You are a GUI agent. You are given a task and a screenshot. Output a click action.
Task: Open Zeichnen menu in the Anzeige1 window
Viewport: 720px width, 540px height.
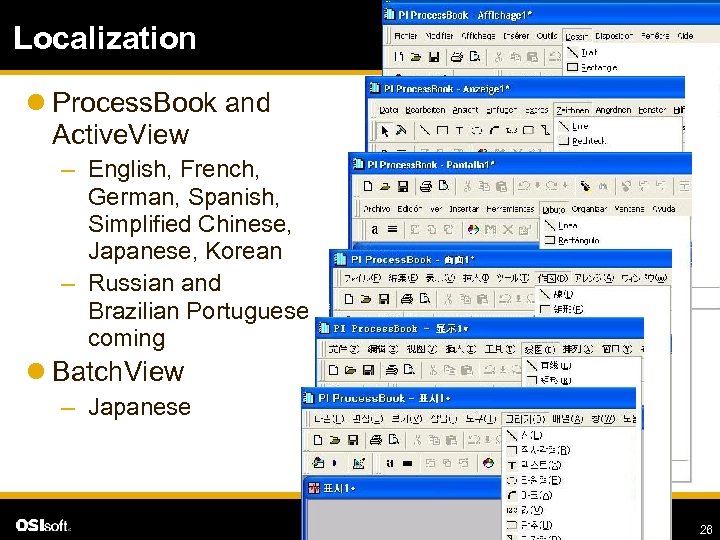point(573,110)
